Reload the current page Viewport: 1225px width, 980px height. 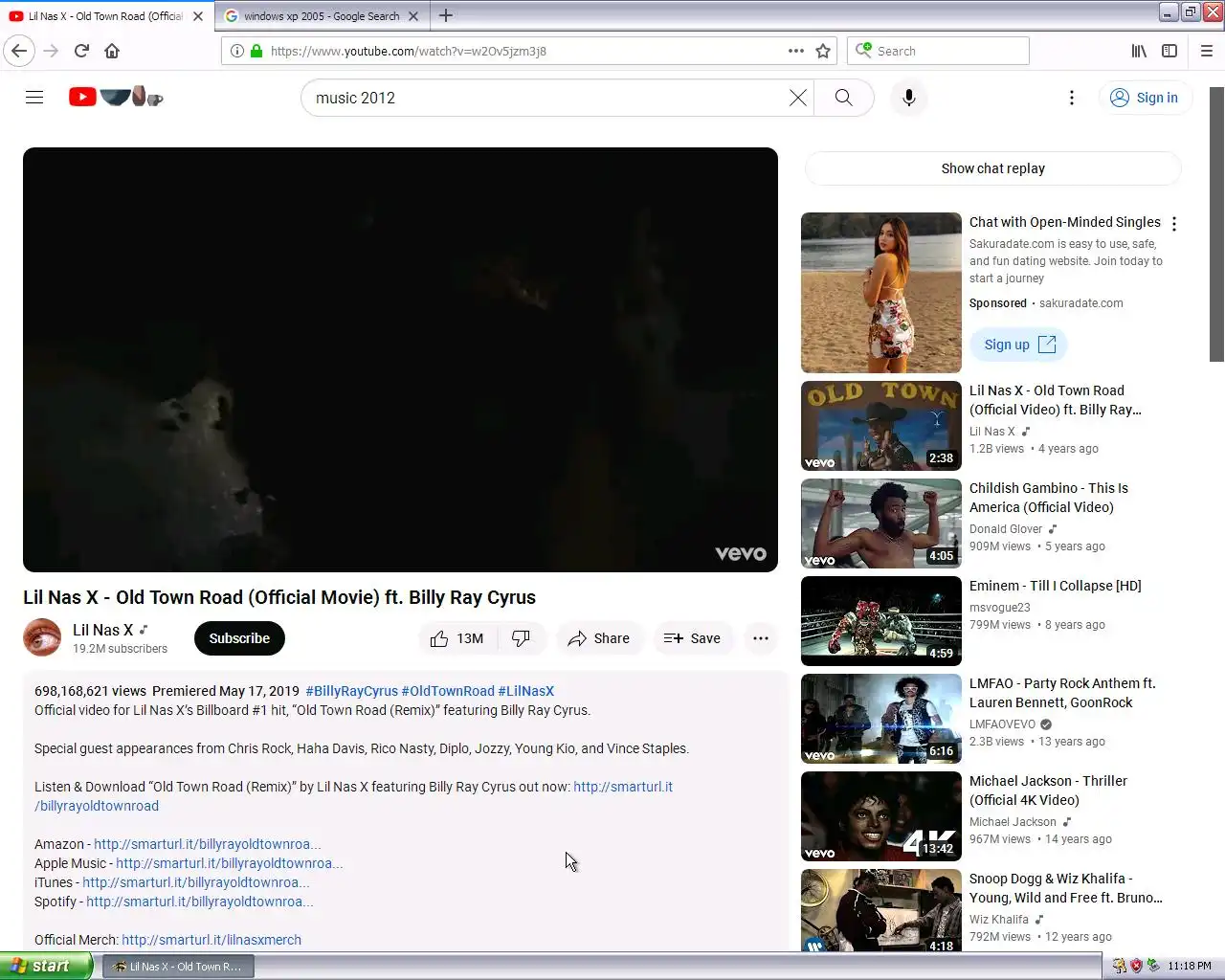click(x=81, y=51)
